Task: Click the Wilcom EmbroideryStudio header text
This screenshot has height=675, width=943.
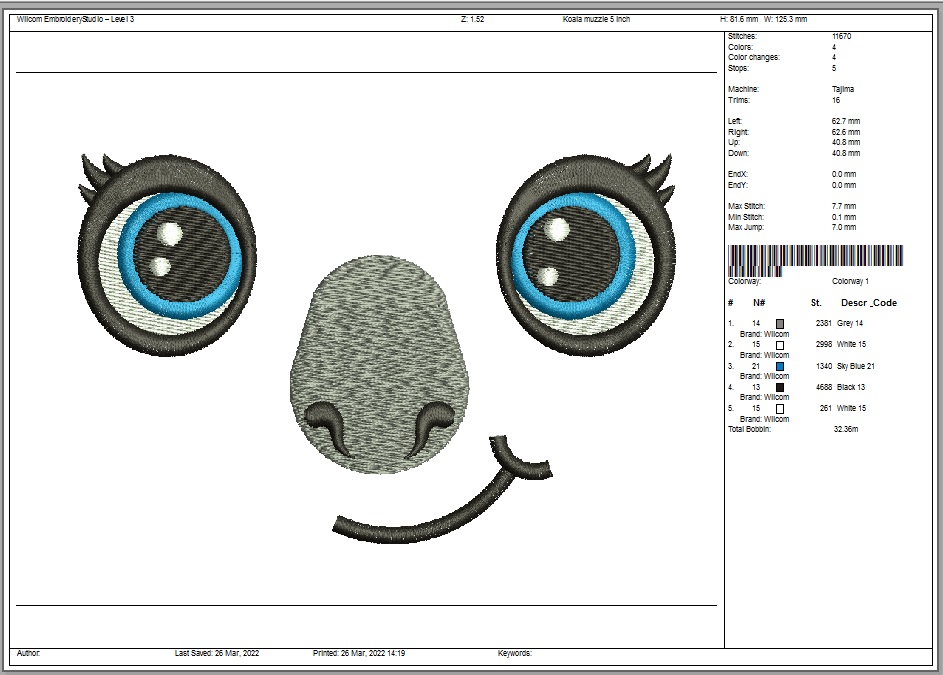Action: [75, 20]
